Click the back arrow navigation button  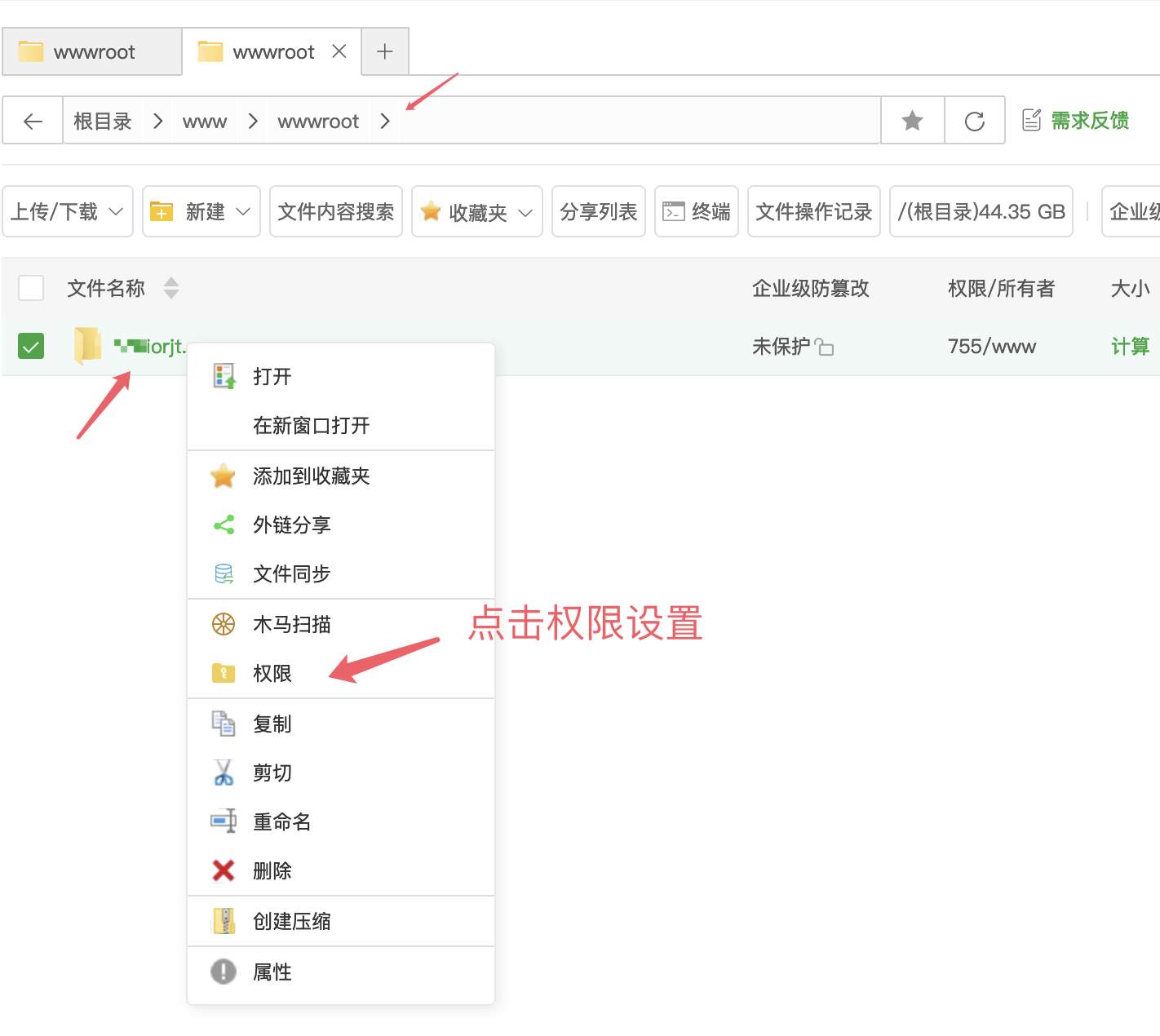coord(33,122)
